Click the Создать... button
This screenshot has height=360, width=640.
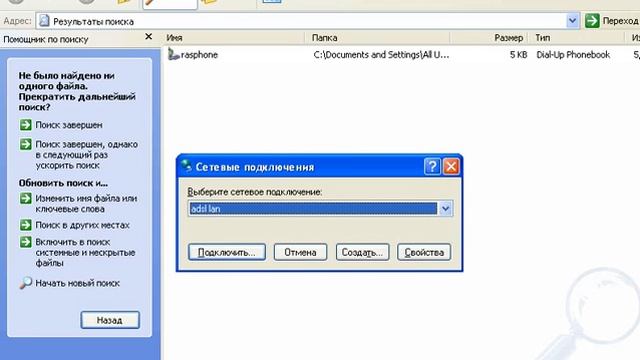click(362, 252)
